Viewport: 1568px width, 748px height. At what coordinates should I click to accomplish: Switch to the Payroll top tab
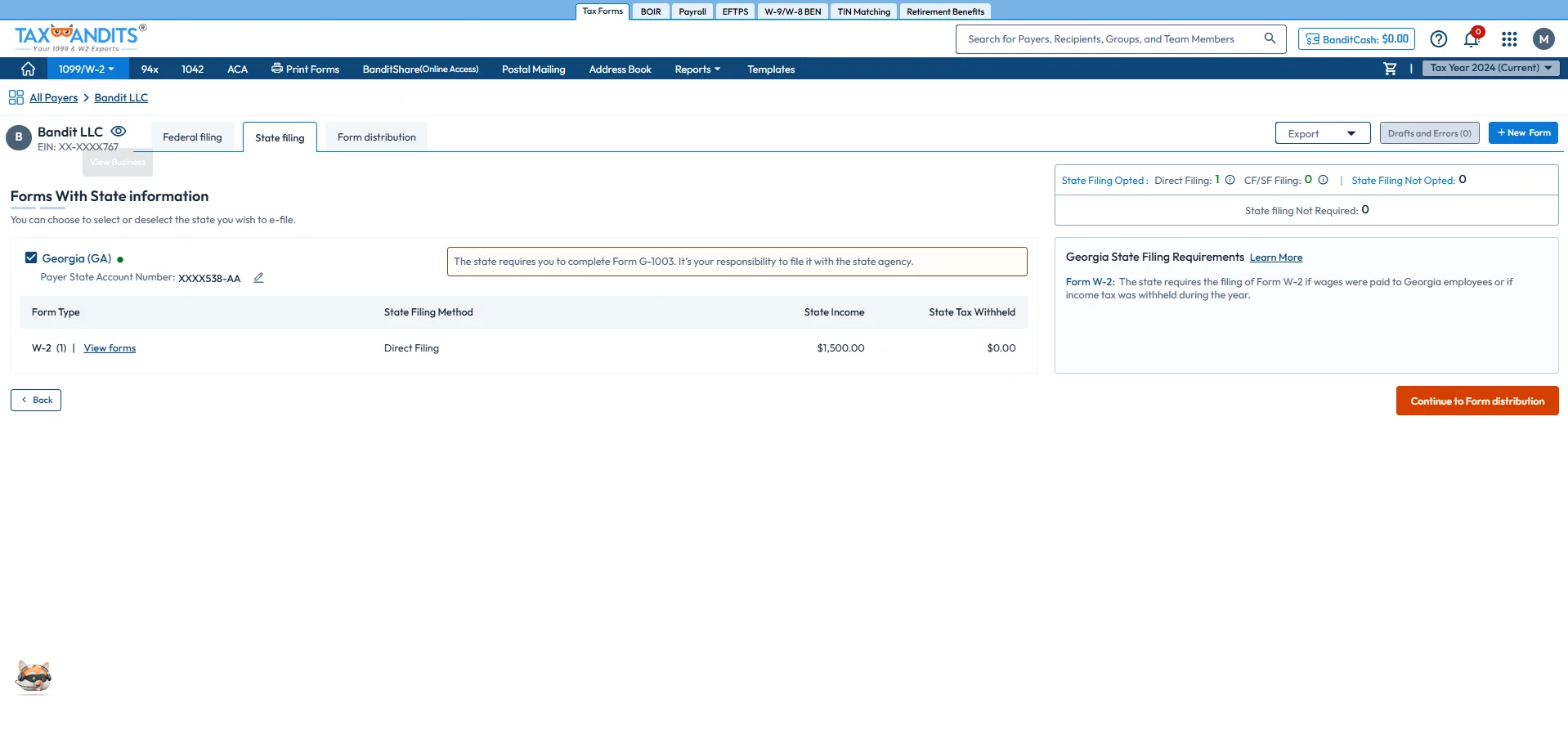(x=692, y=11)
